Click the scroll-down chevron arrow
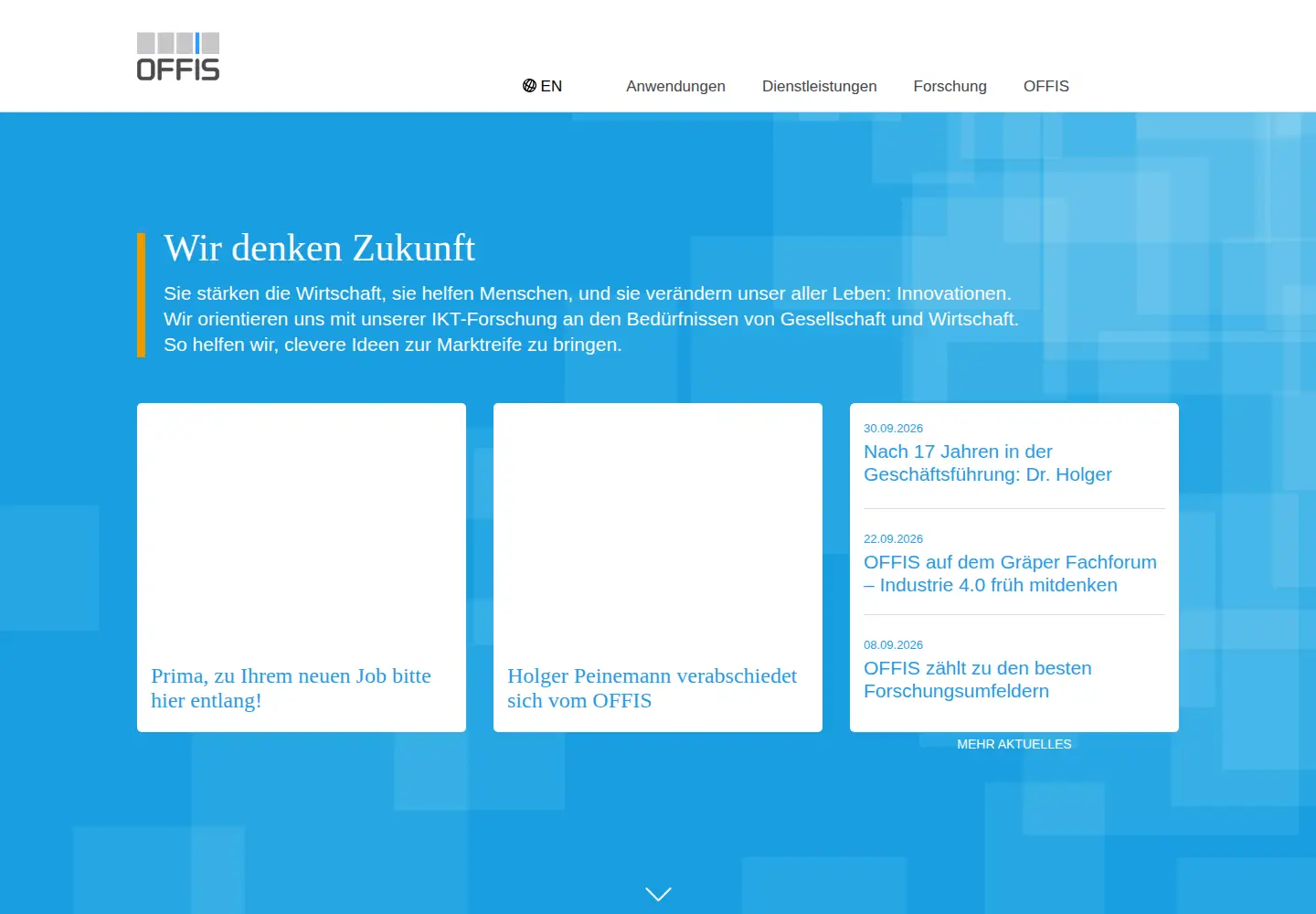The image size is (1316, 914). [x=658, y=894]
